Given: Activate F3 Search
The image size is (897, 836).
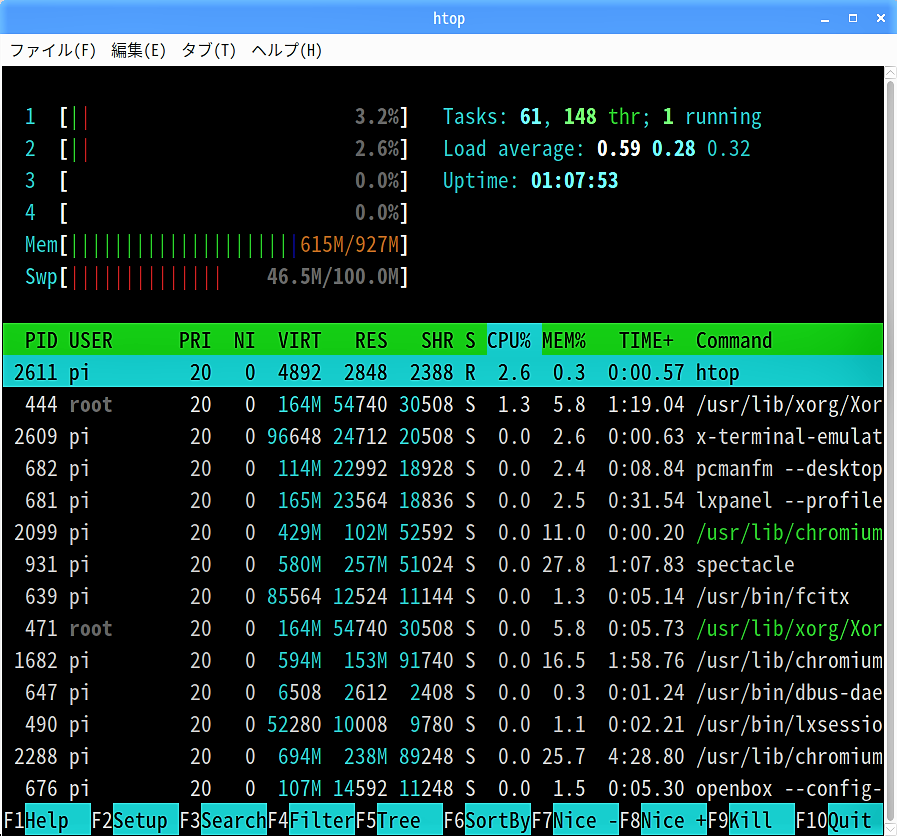Looking at the screenshot, I should [223, 821].
